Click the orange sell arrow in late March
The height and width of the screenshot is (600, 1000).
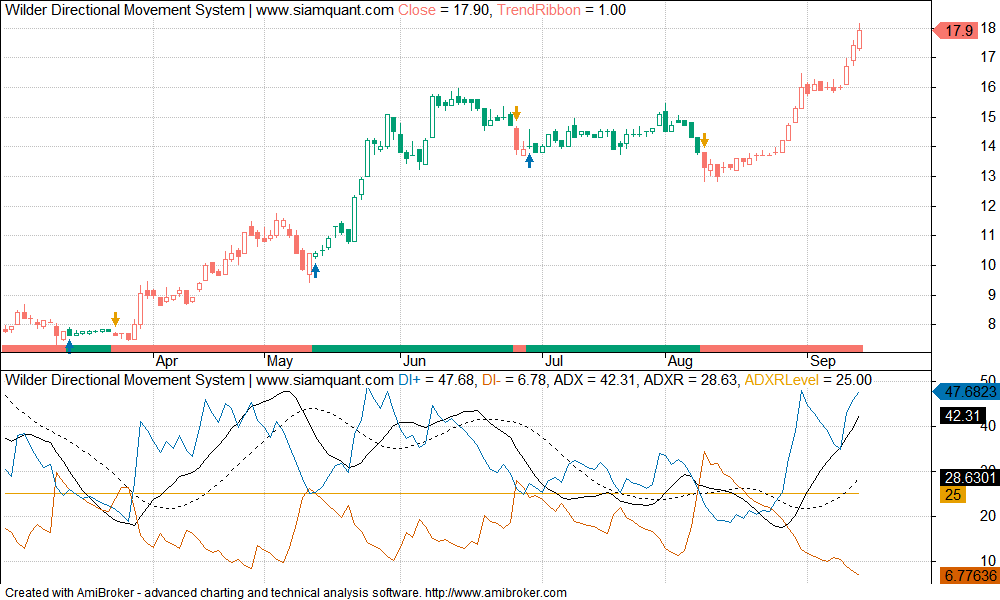[115, 319]
